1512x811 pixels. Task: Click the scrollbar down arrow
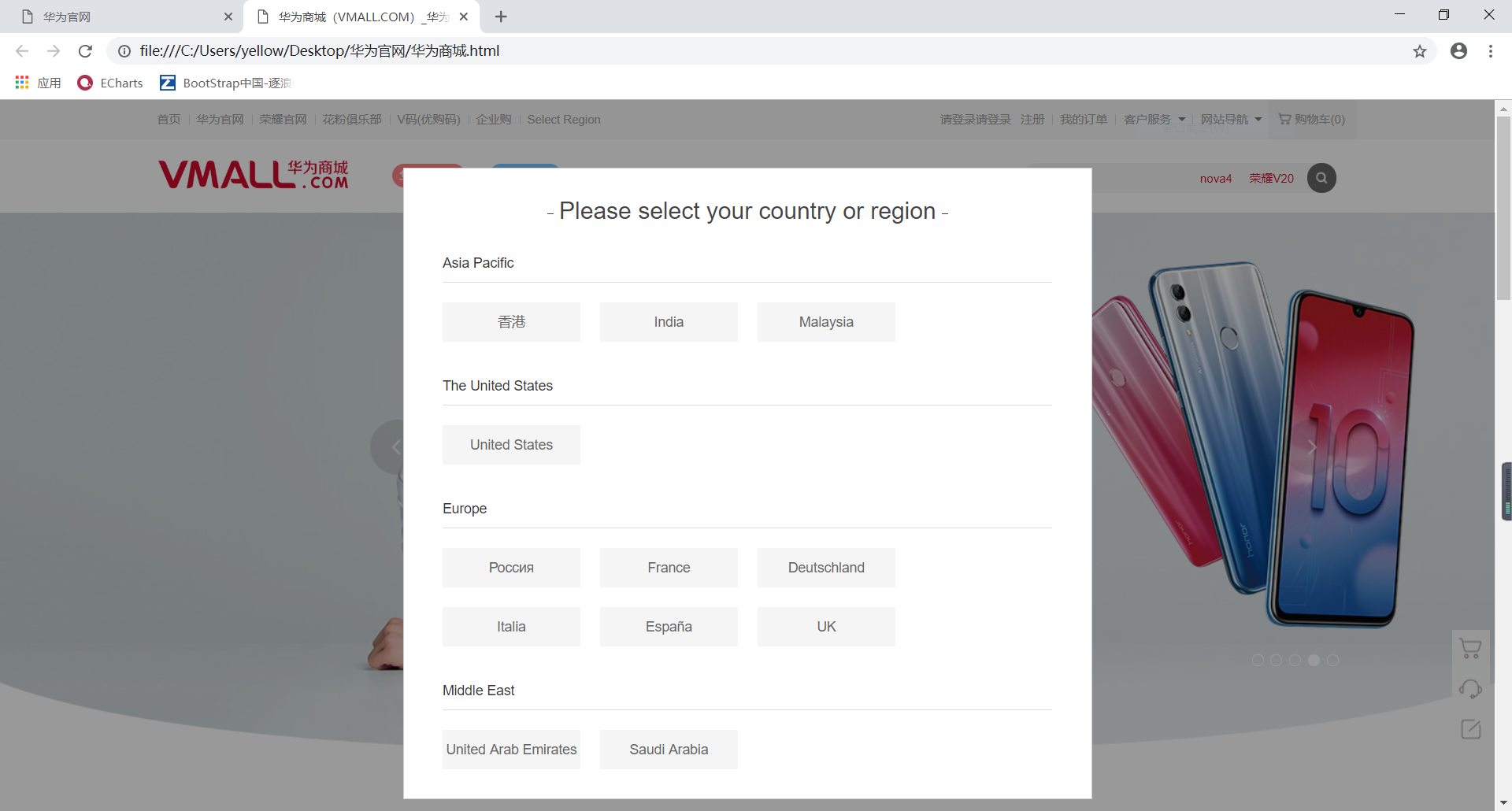coord(1503,803)
